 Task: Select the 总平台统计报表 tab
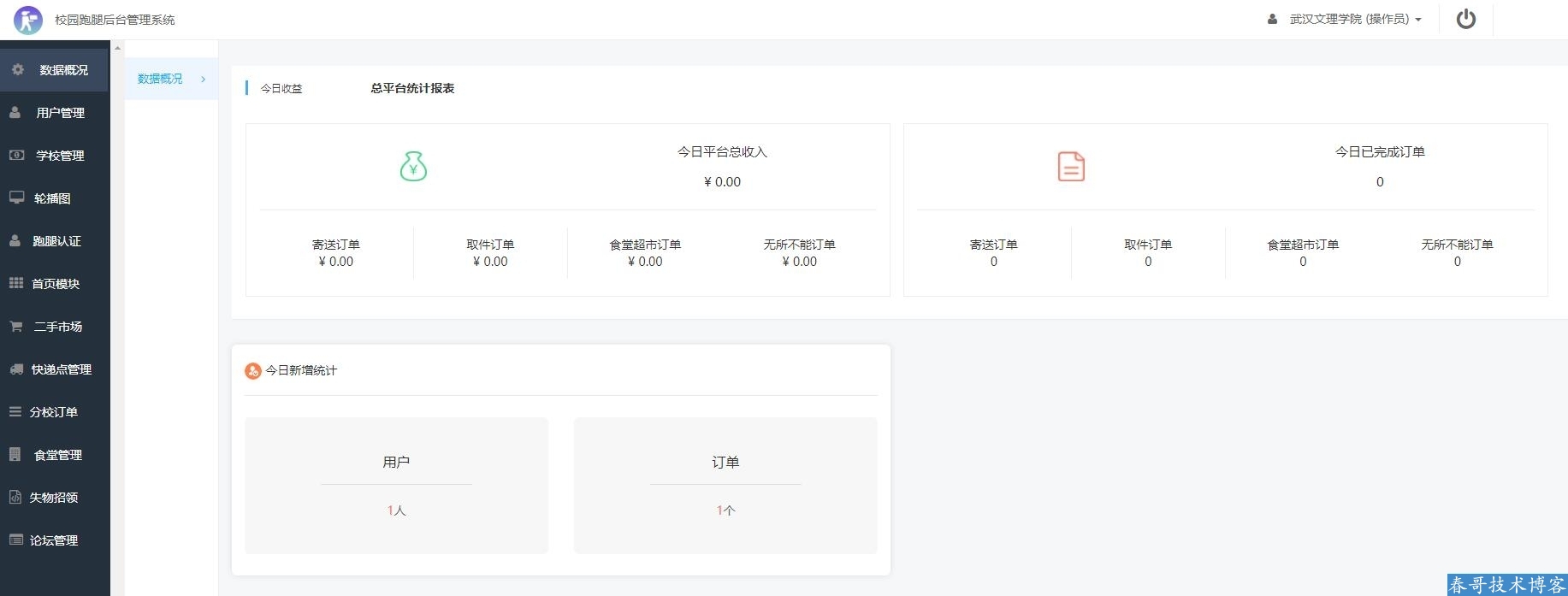pos(412,88)
